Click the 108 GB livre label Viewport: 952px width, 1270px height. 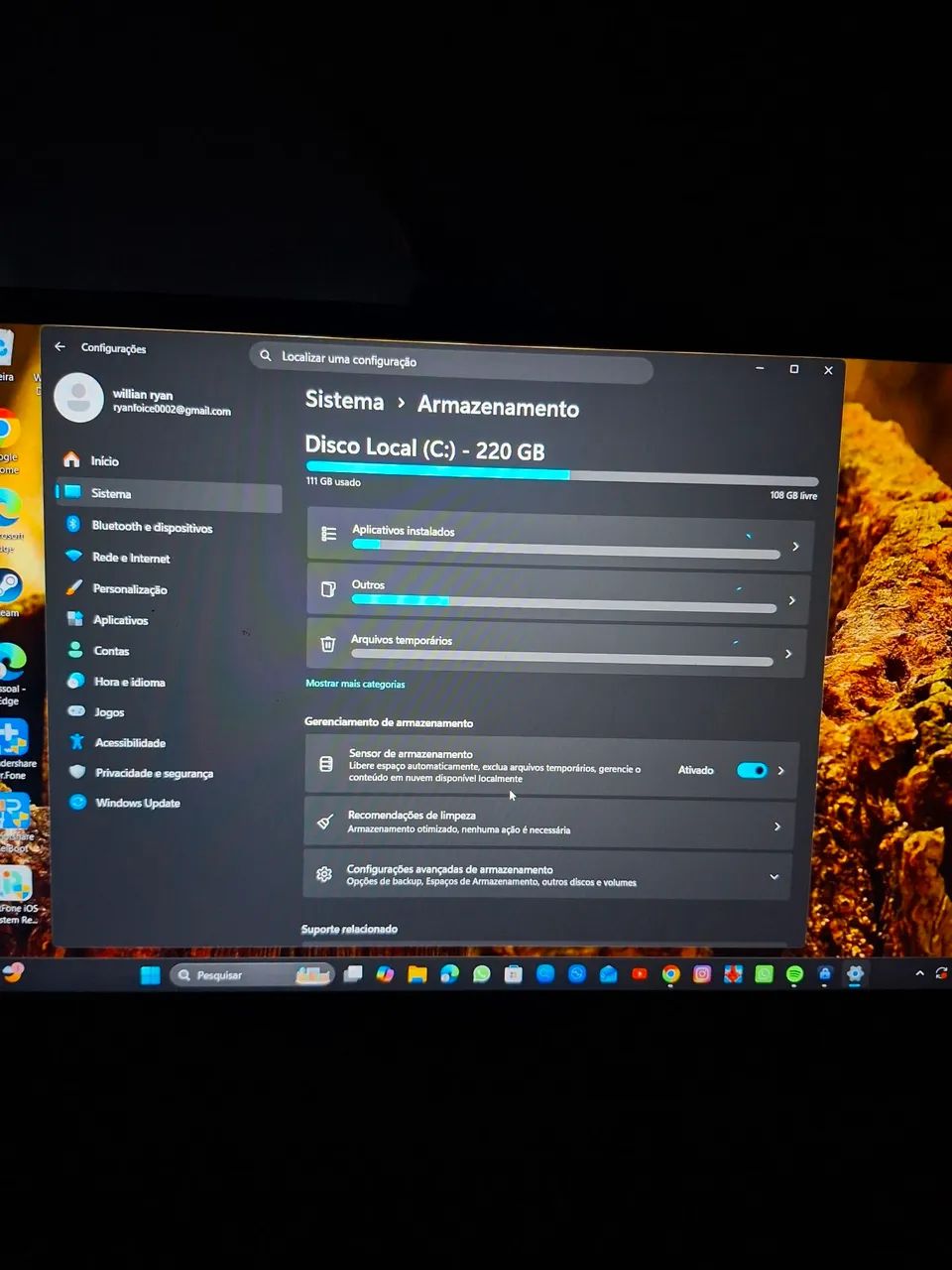pos(793,495)
